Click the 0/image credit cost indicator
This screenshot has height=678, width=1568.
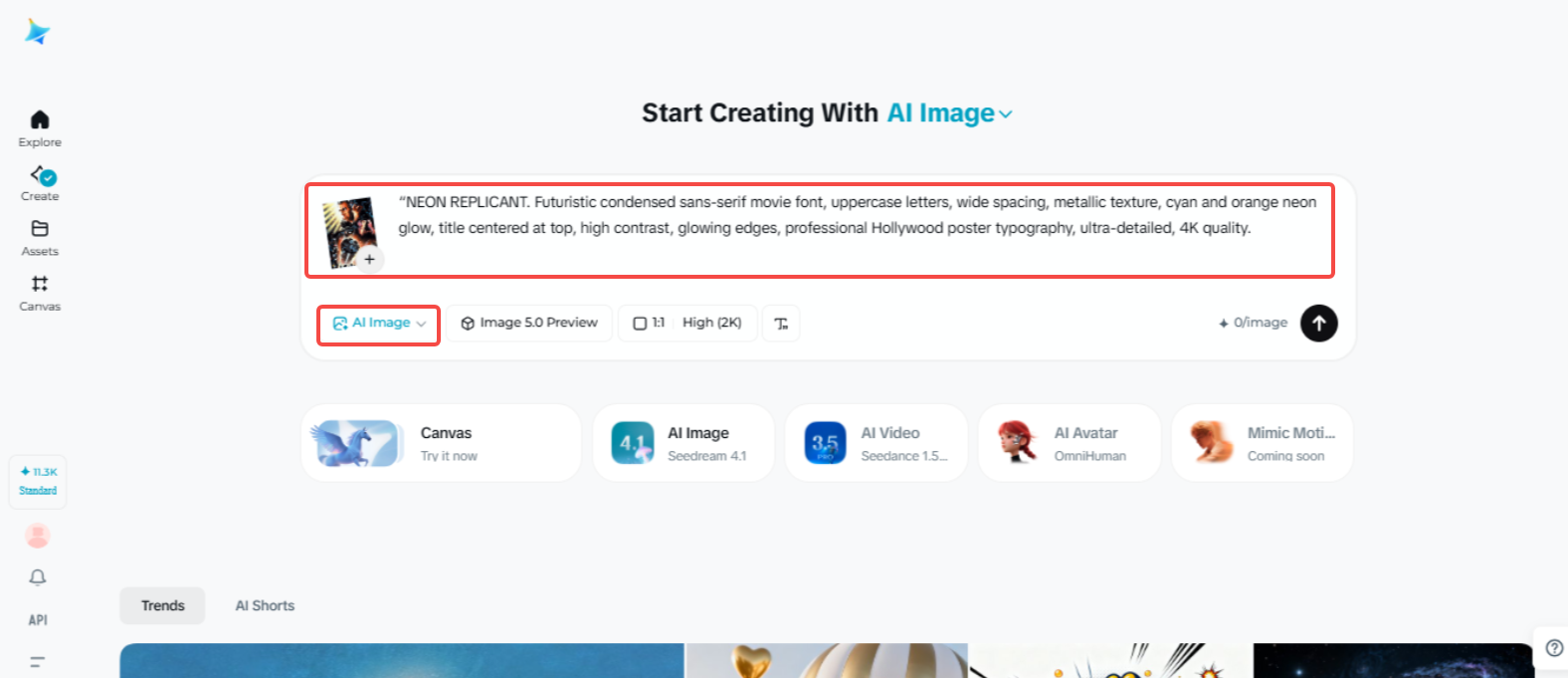click(x=1253, y=323)
